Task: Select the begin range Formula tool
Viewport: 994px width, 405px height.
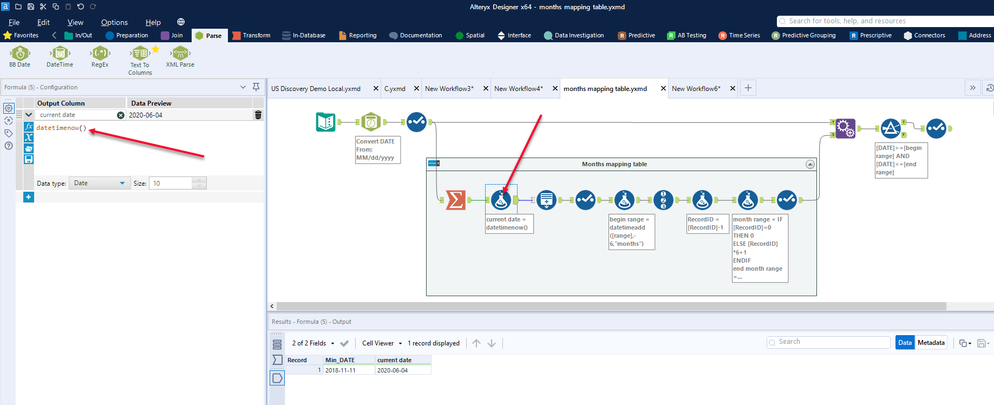Action: (x=624, y=200)
